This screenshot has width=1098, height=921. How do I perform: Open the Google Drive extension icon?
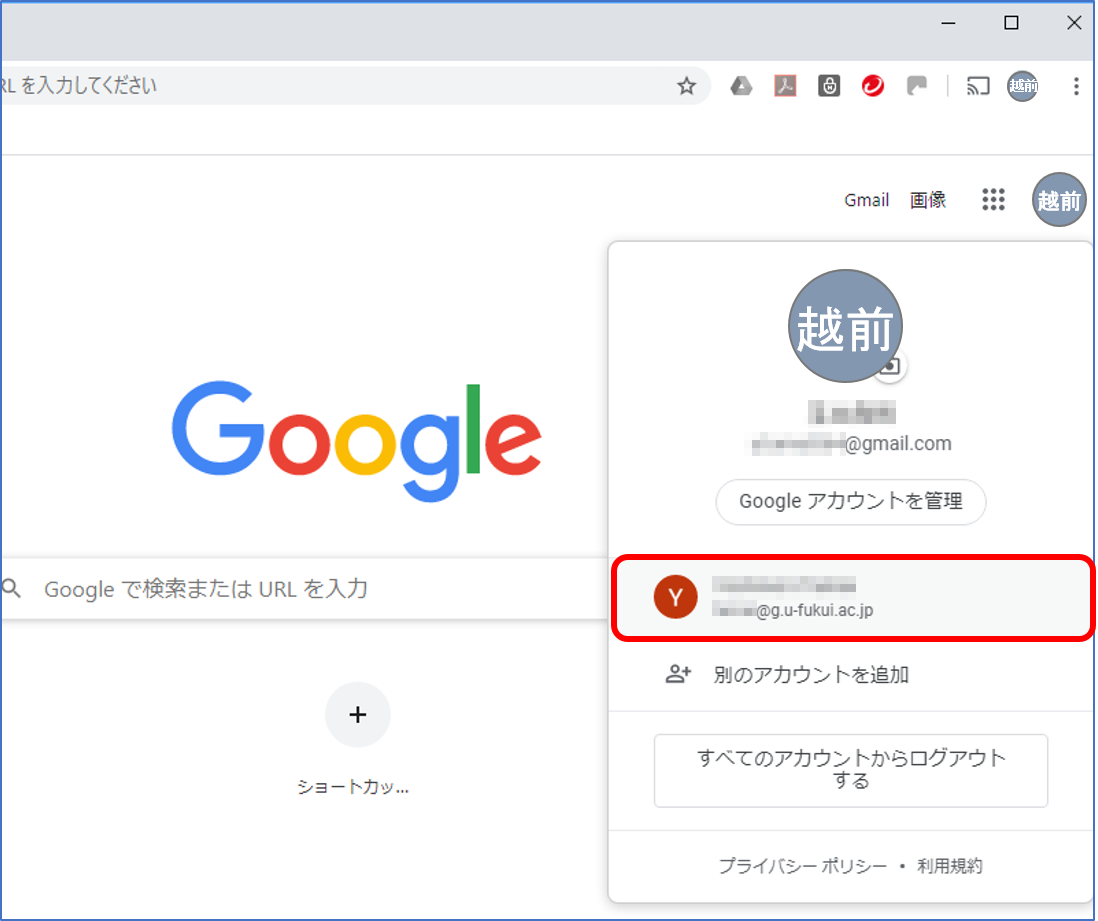click(741, 86)
